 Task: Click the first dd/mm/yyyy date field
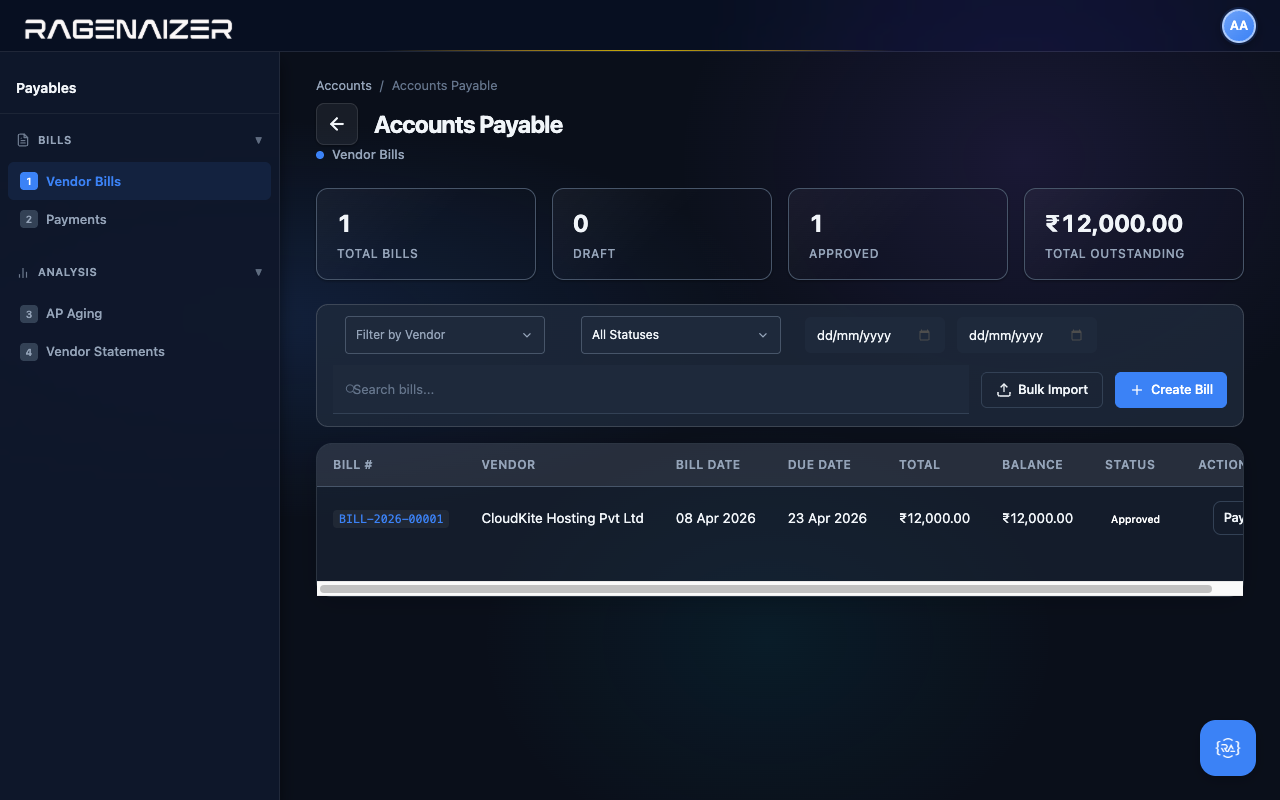click(875, 335)
